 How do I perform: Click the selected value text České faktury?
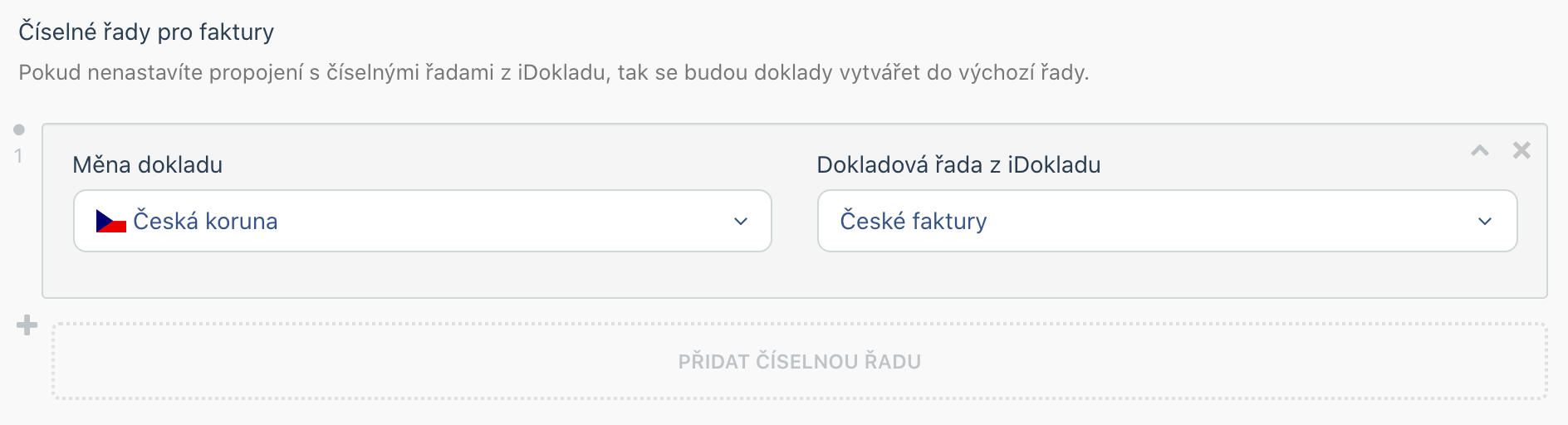click(914, 222)
